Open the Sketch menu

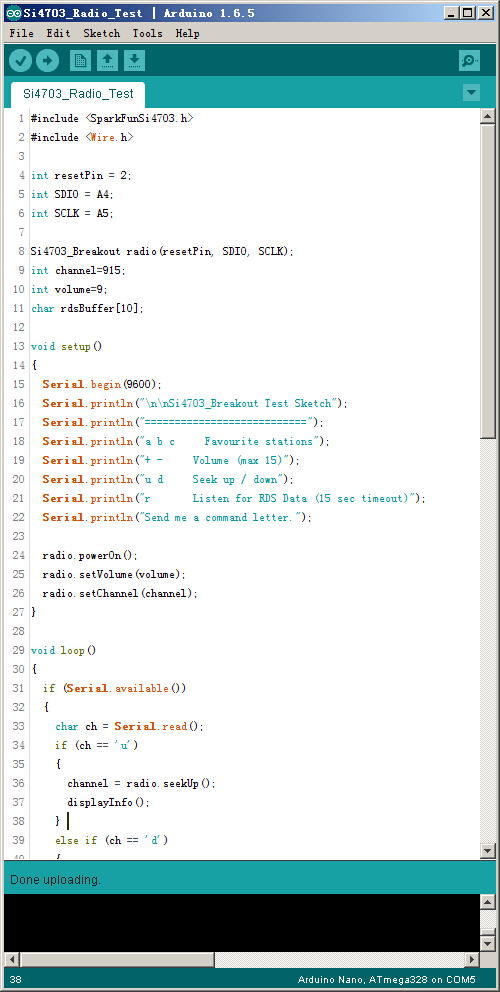101,34
